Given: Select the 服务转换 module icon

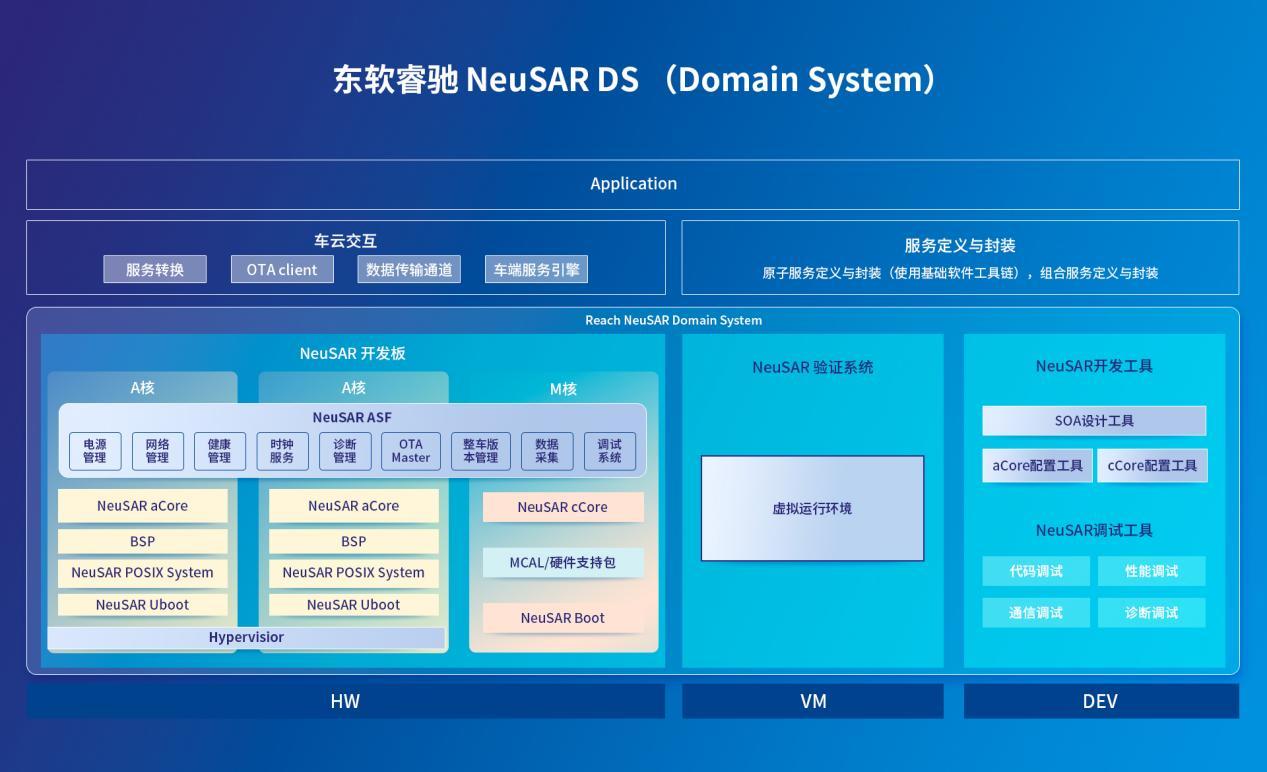Looking at the screenshot, I should point(154,268).
